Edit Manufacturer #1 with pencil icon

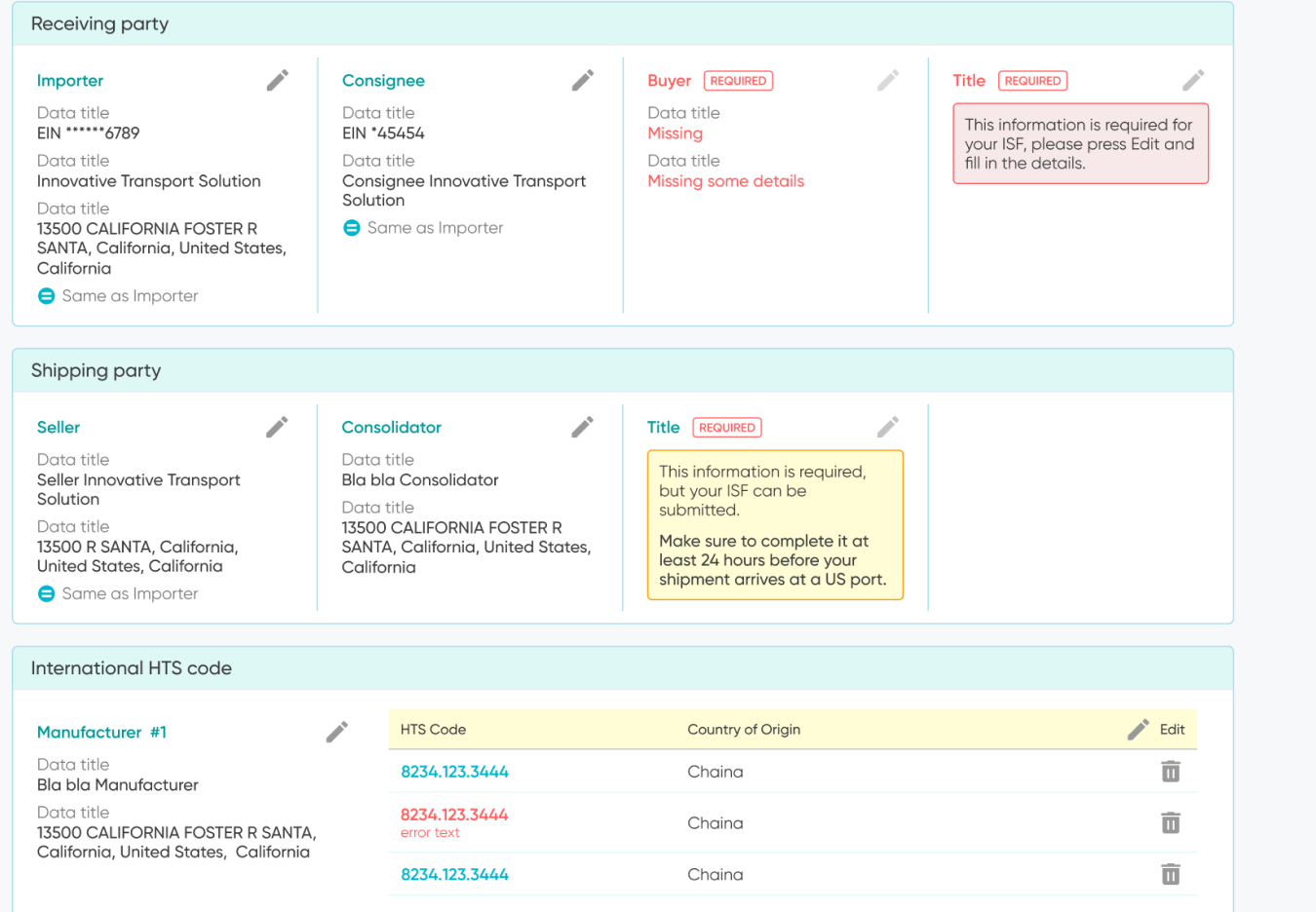click(x=337, y=732)
